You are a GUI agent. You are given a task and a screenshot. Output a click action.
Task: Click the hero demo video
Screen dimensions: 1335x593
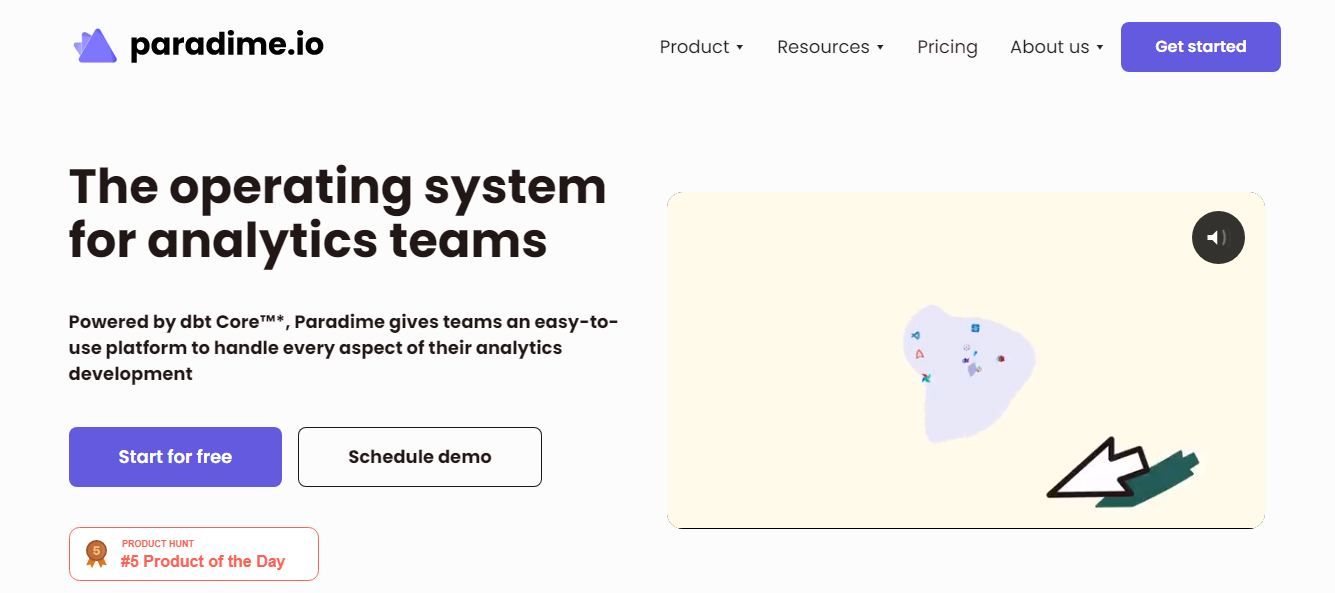click(x=965, y=360)
